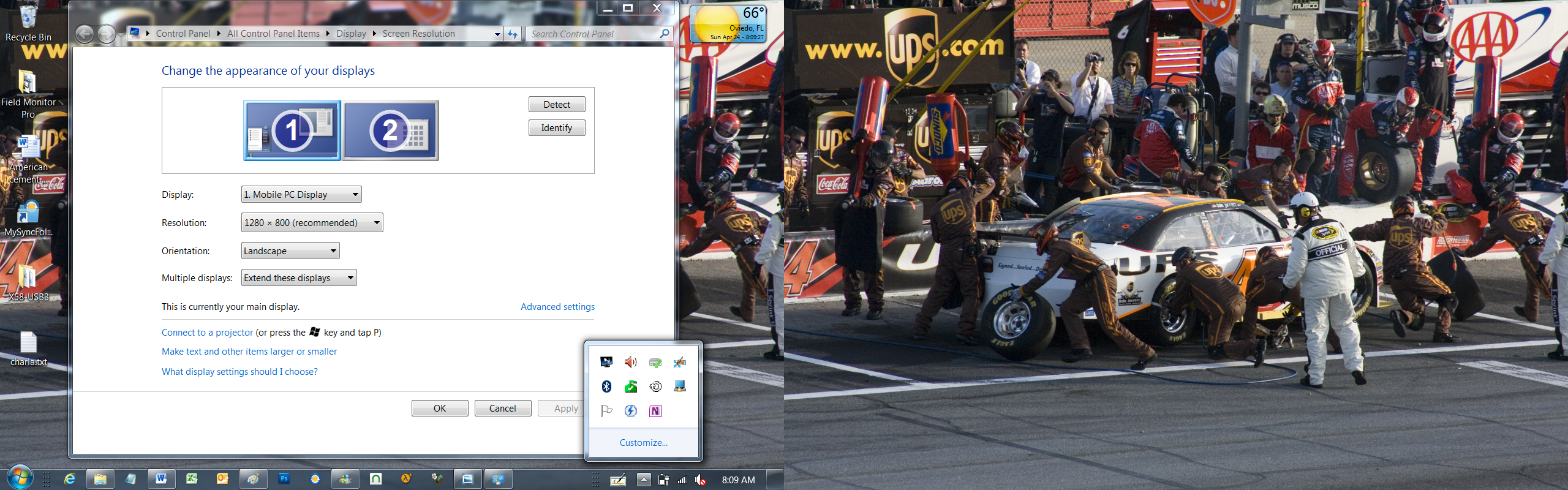This screenshot has width=1568, height=490.
Task: Click the address bar refresh button
Action: (x=513, y=34)
